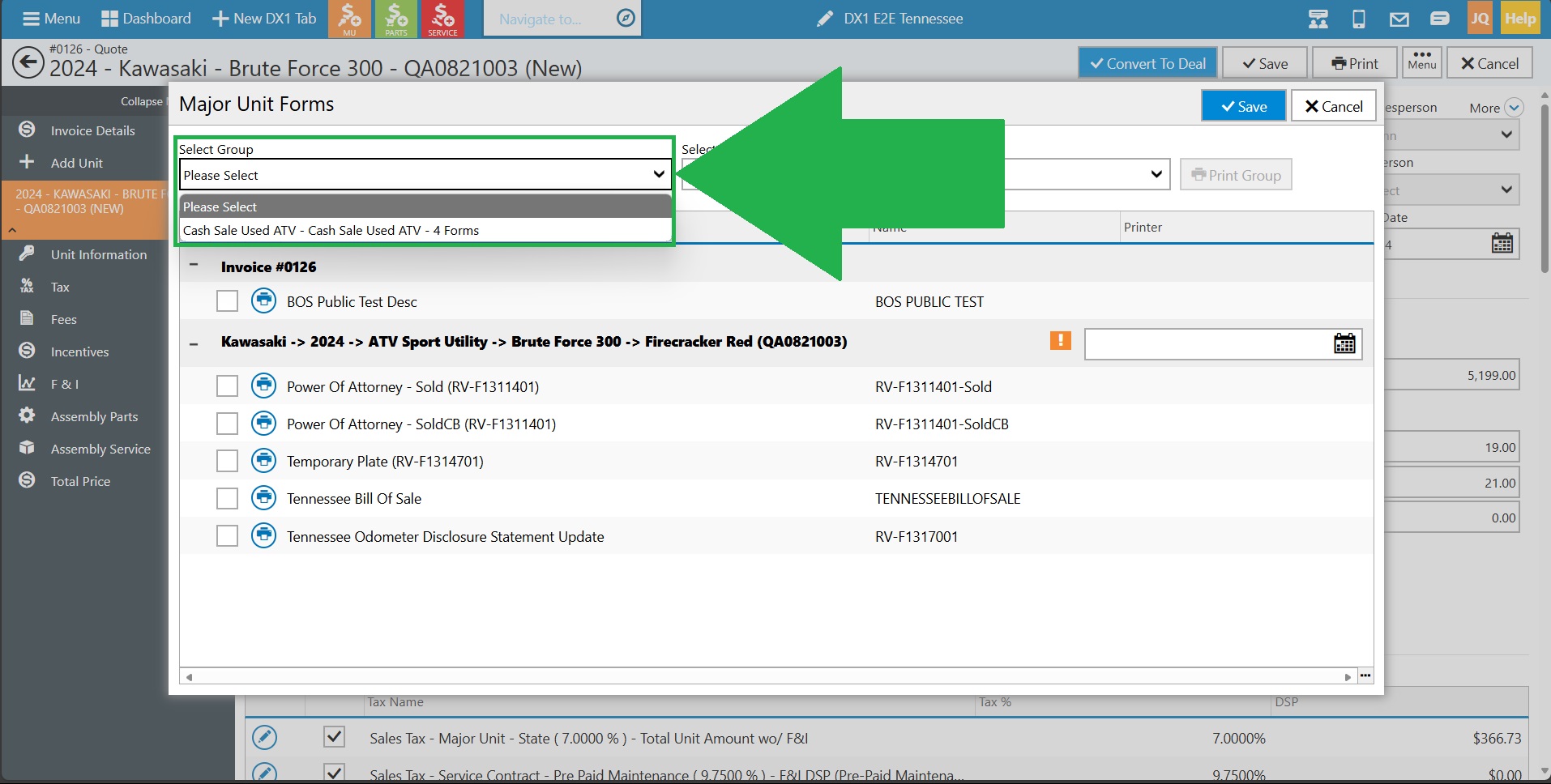
Task: Click the Kawasaki unit date input field
Action: pos(1207,343)
